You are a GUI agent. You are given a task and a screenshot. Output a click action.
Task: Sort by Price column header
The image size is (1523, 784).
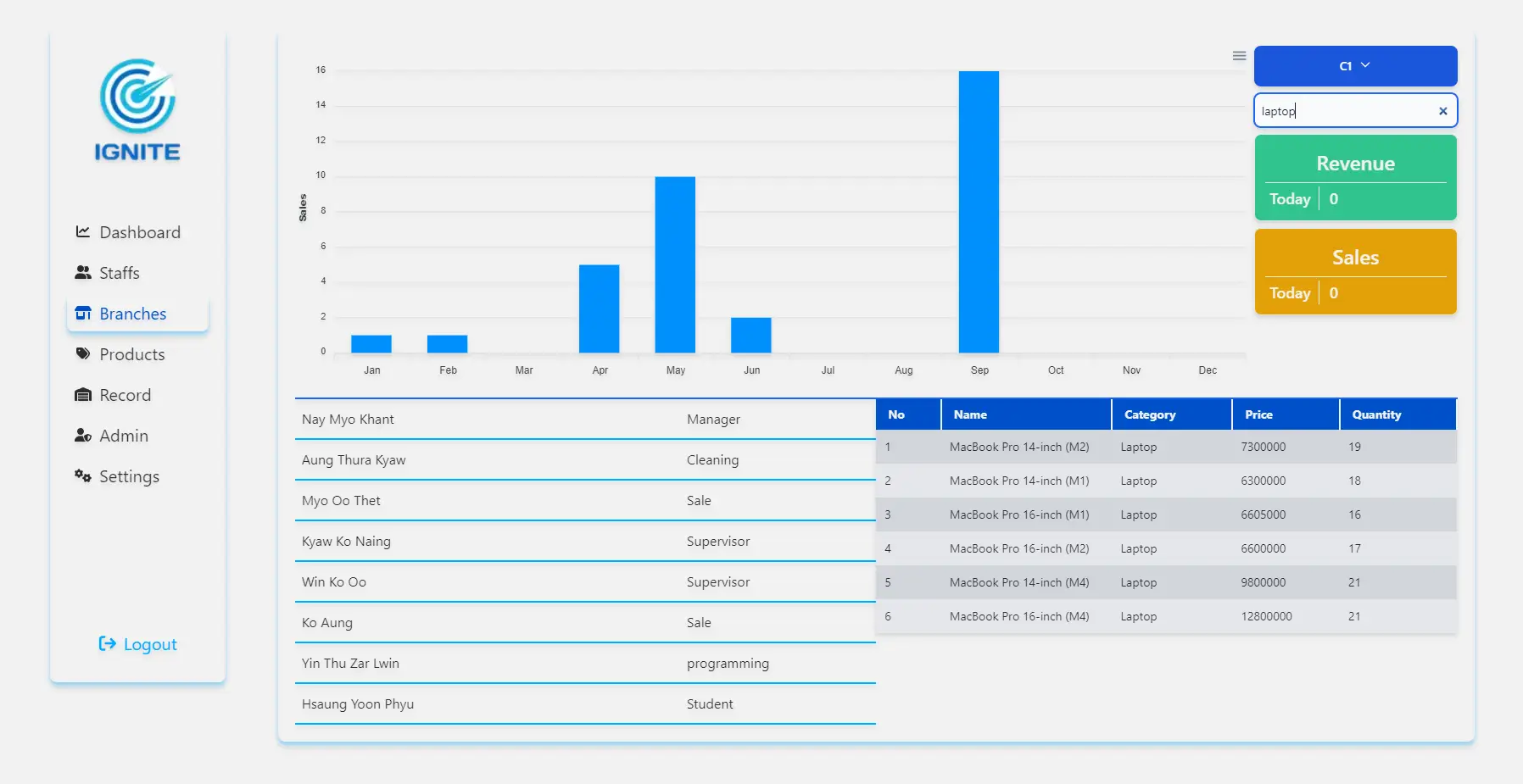pyautogui.click(x=1258, y=414)
